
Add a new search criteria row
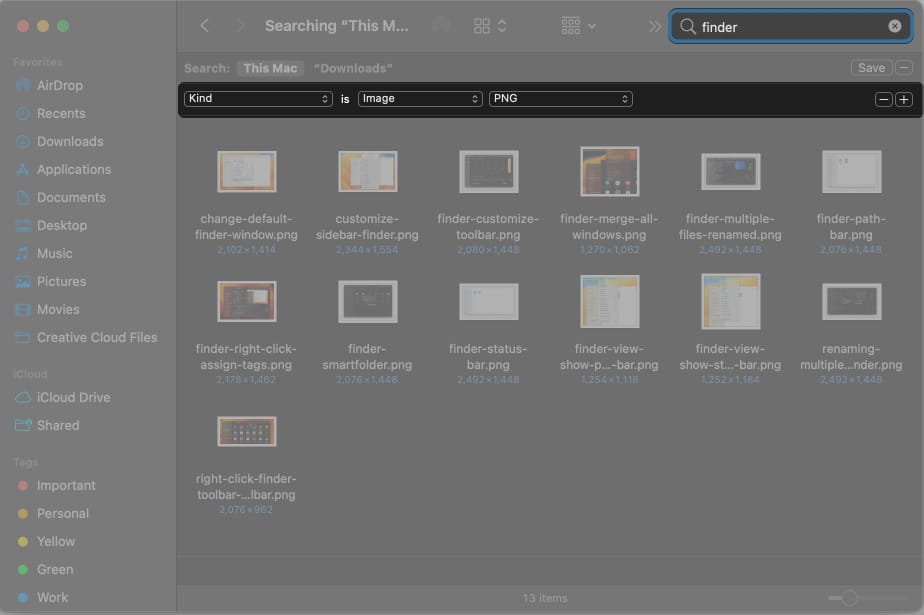coord(903,99)
